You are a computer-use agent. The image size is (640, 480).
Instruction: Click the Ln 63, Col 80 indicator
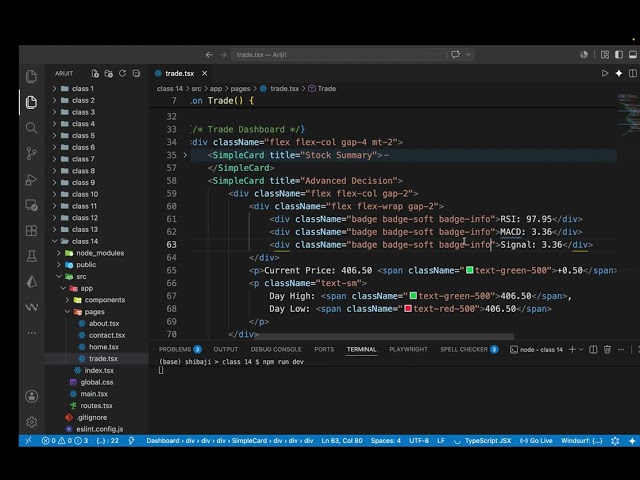342,441
